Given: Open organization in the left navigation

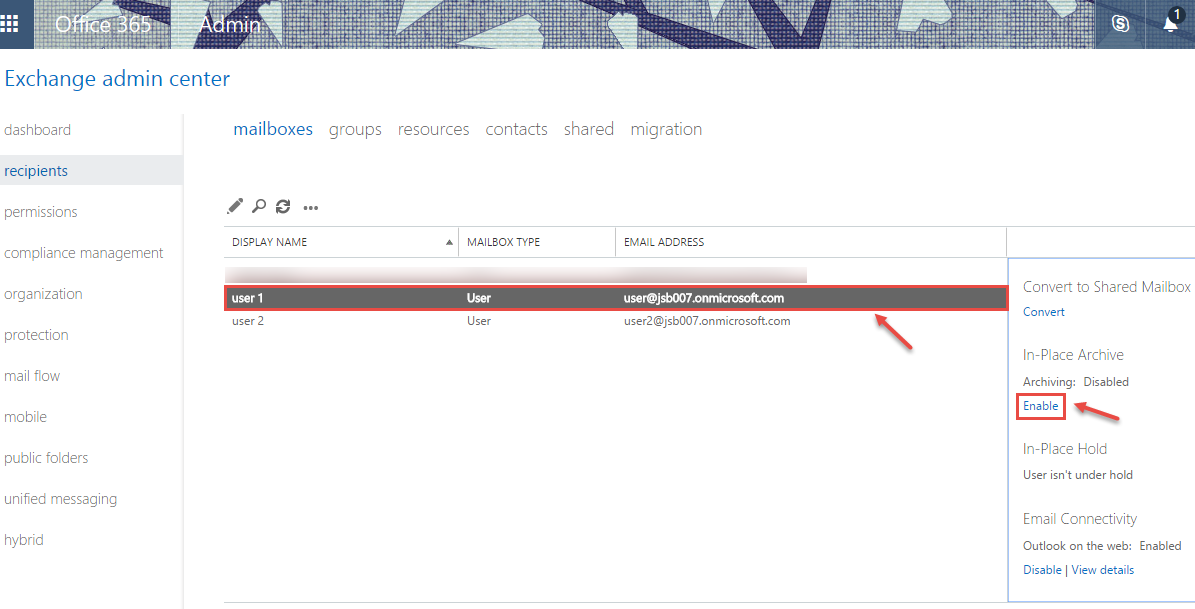Looking at the screenshot, I should (x=43, y=294).
